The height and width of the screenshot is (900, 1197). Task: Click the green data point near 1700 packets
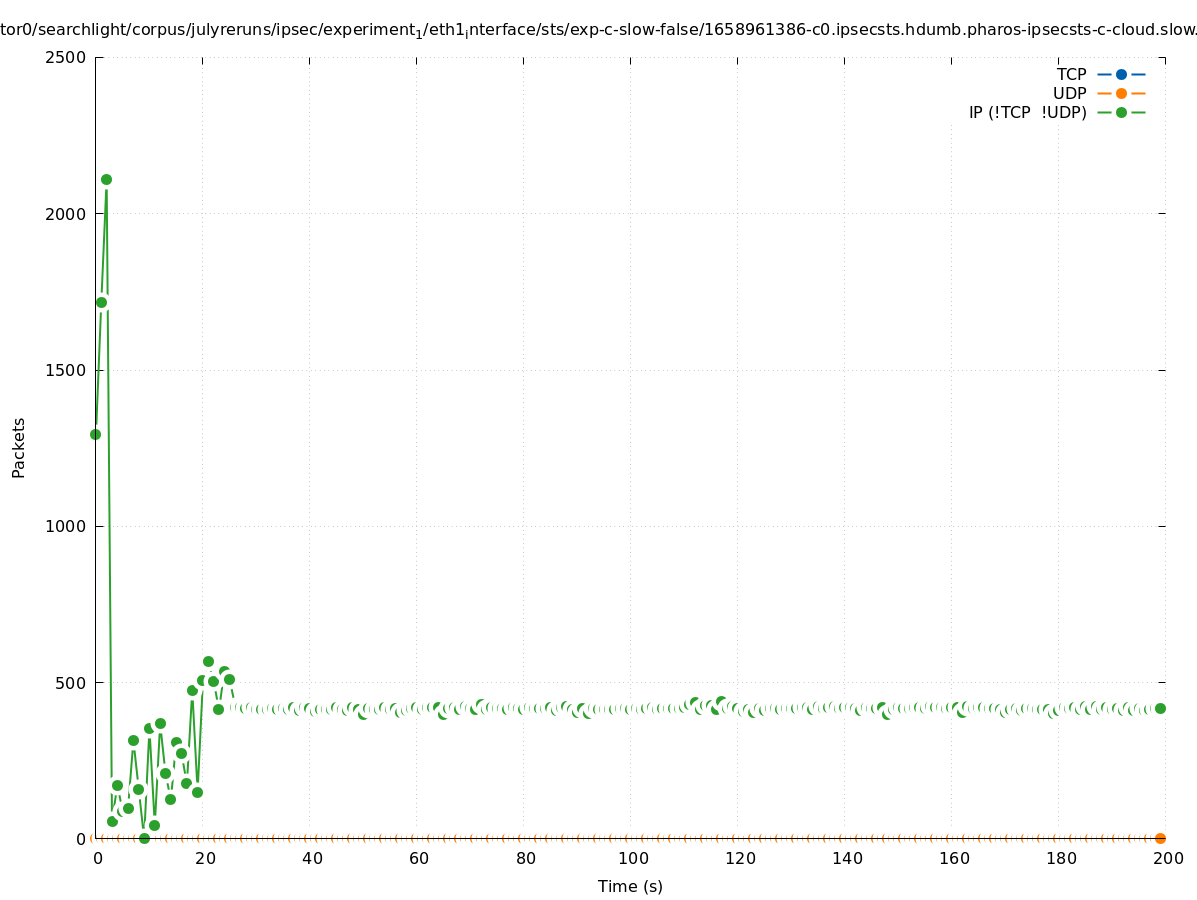click(101, 302)
